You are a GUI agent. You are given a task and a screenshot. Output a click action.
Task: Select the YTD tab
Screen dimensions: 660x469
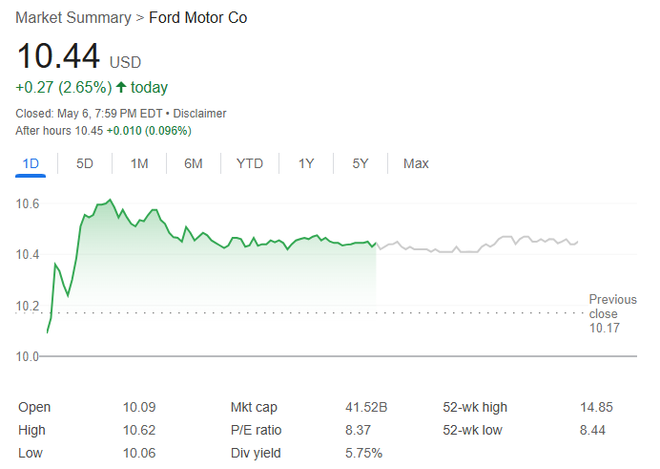click(250, 163)
